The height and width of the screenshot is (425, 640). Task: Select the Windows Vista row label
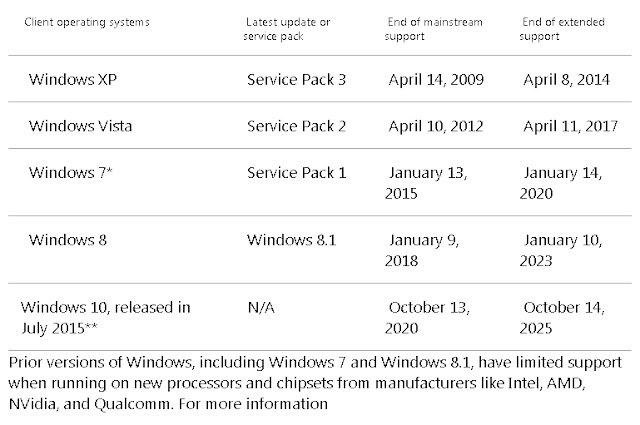80,126
